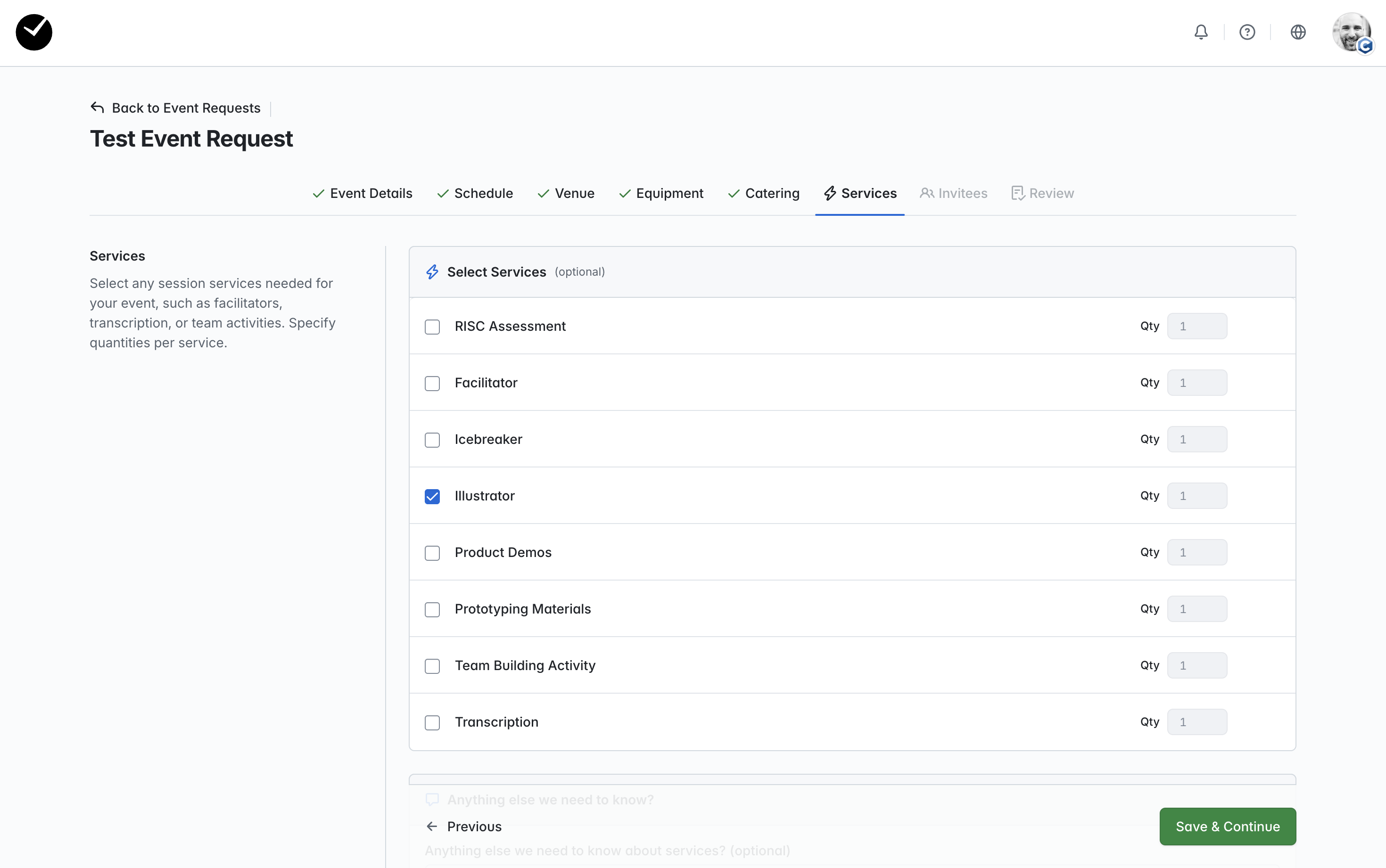Viewport: 1386px width, 868px height.
Task: Check the Transcription checkbox
Action: (x=432, y=723)
